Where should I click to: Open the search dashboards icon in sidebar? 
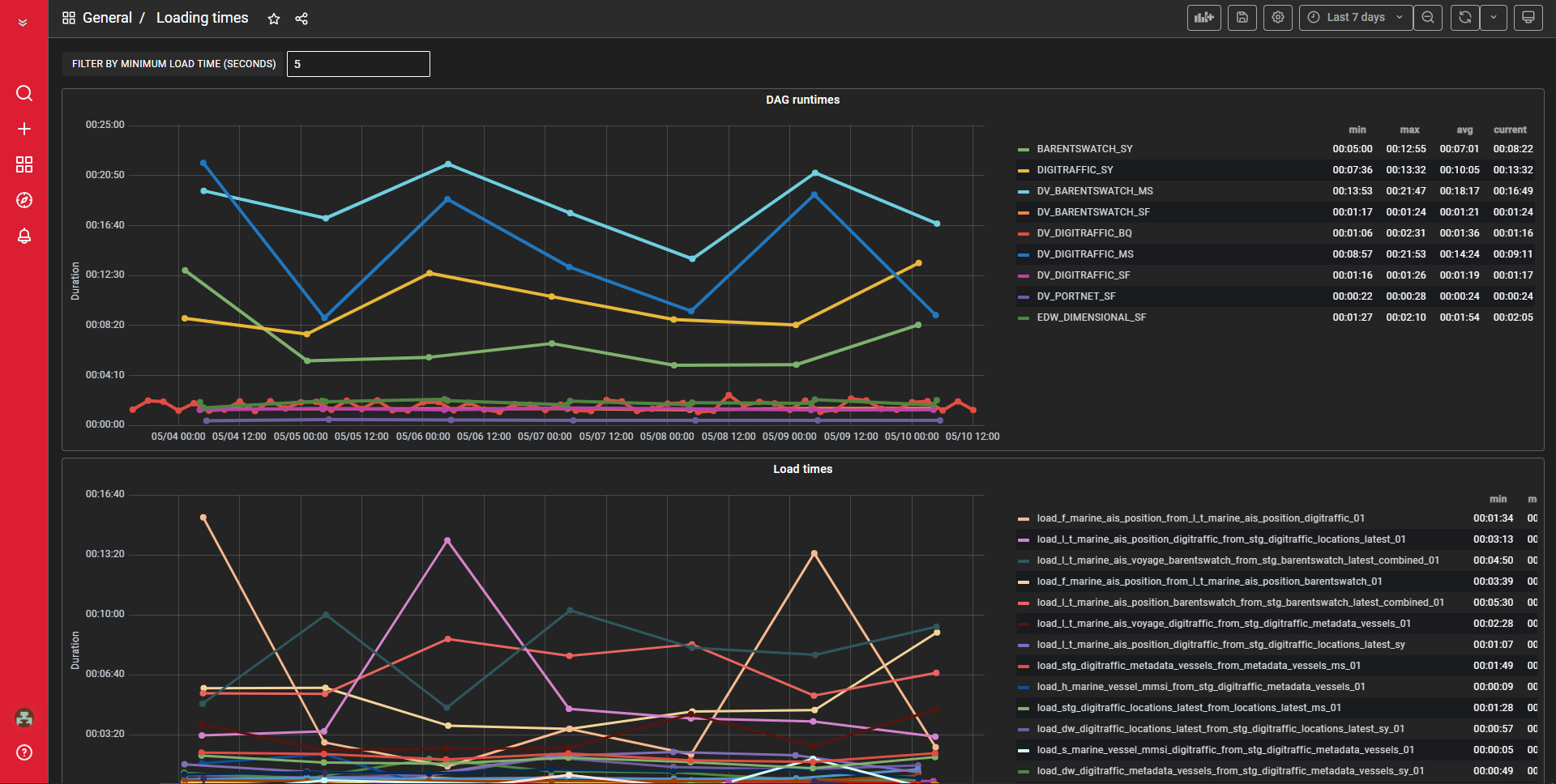tap(24, 93)
